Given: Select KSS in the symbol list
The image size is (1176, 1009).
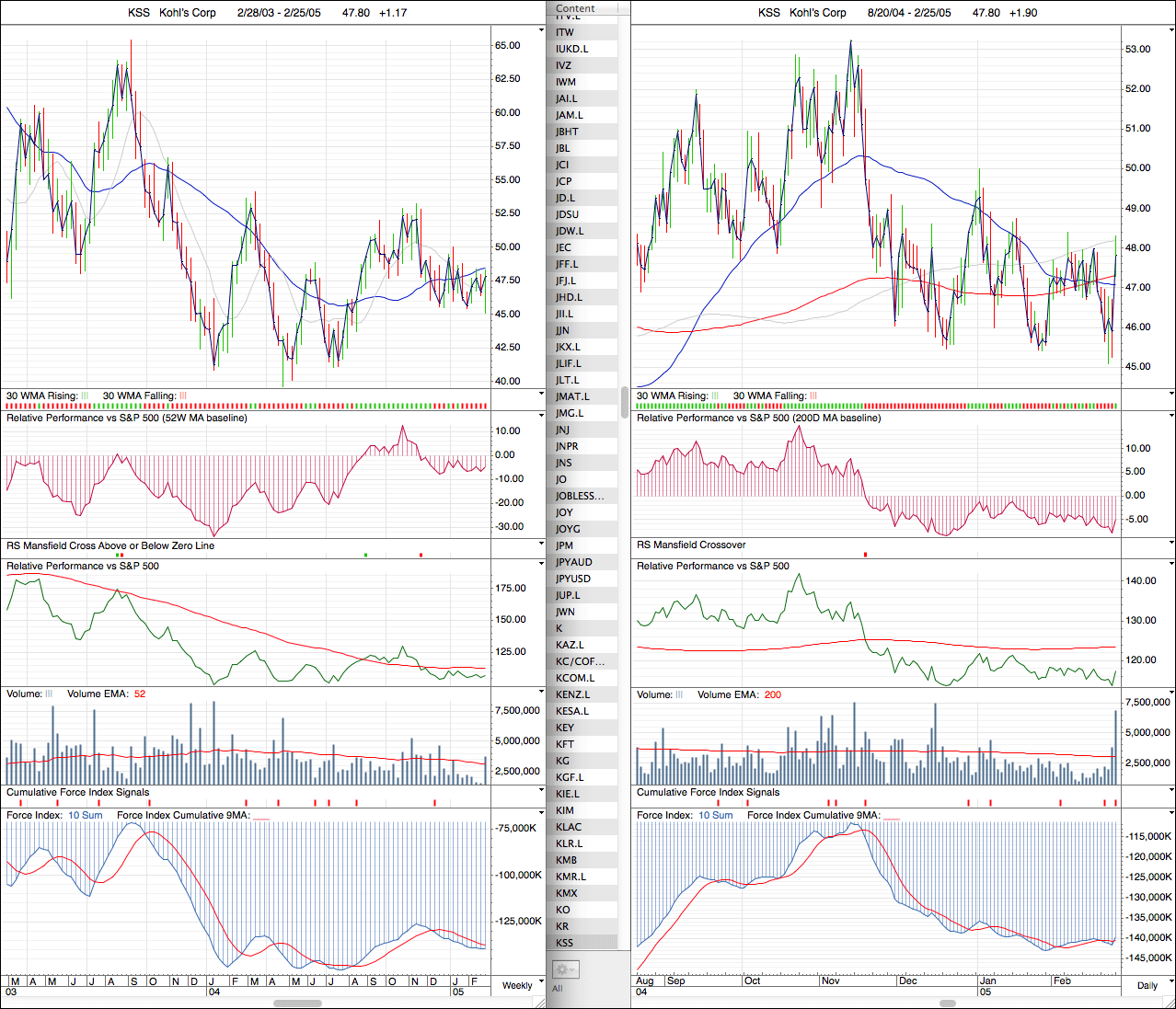Looking at the screenshot, I should click(x=565, y=943).
